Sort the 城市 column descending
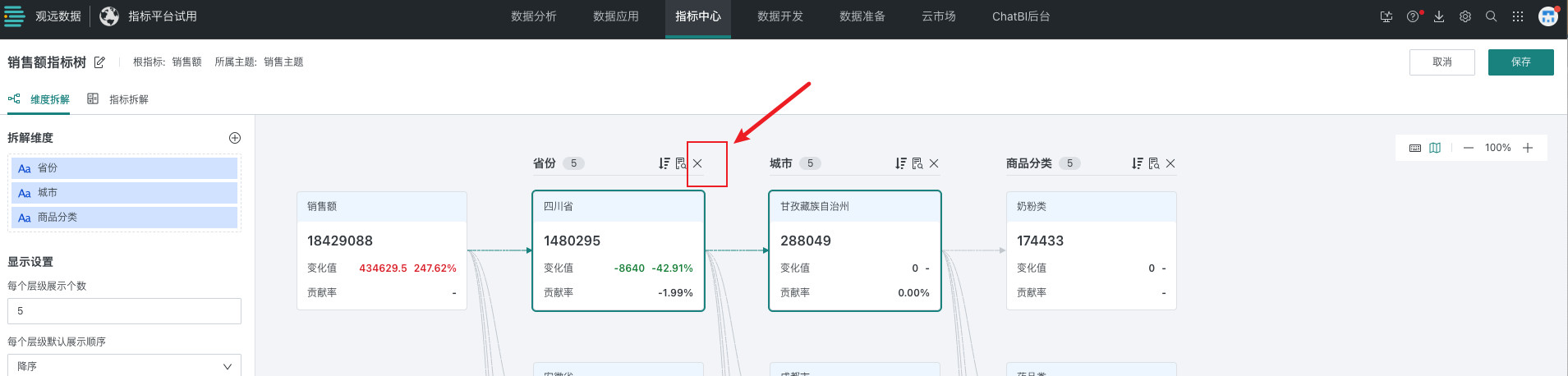The image size is (1568, 376). click(901, 163)
